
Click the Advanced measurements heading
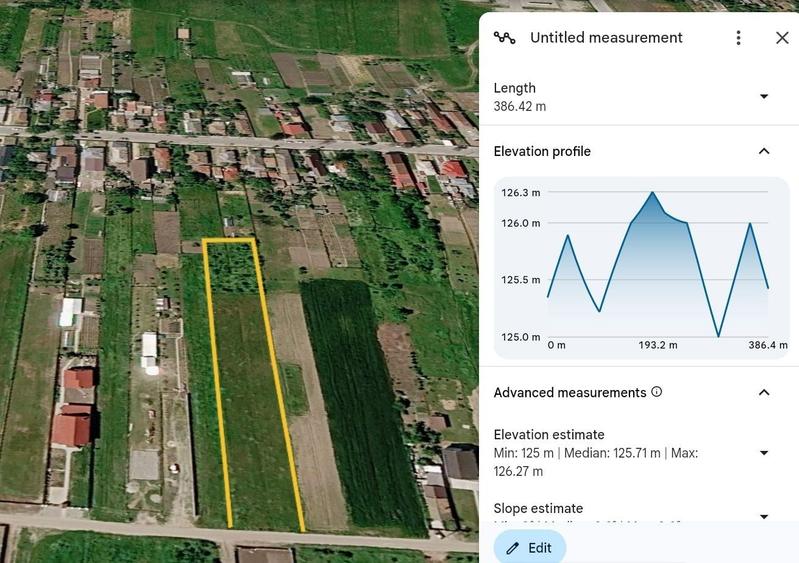(570, 392)
